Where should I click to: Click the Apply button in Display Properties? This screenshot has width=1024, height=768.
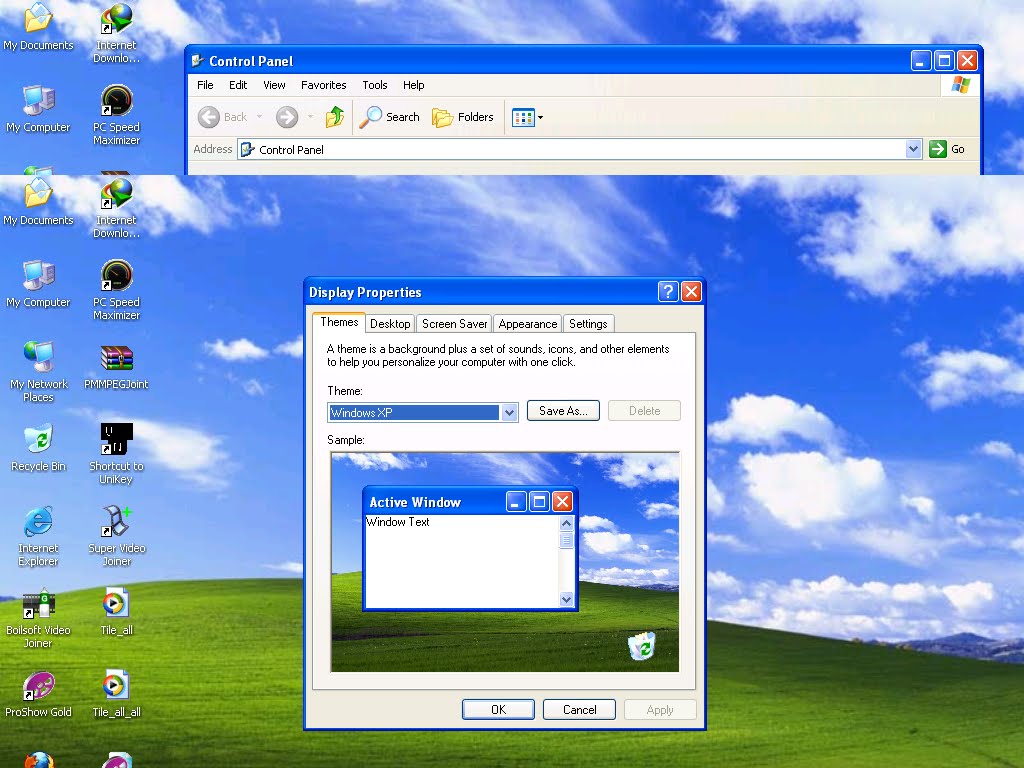660,710
